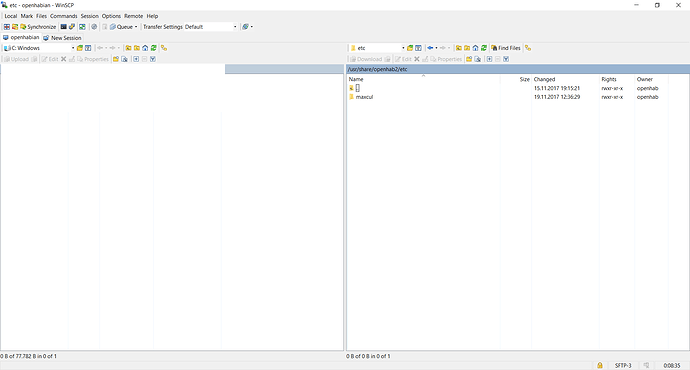Click local panel directory tree icon
690x370 pixels.
point(164,48)
